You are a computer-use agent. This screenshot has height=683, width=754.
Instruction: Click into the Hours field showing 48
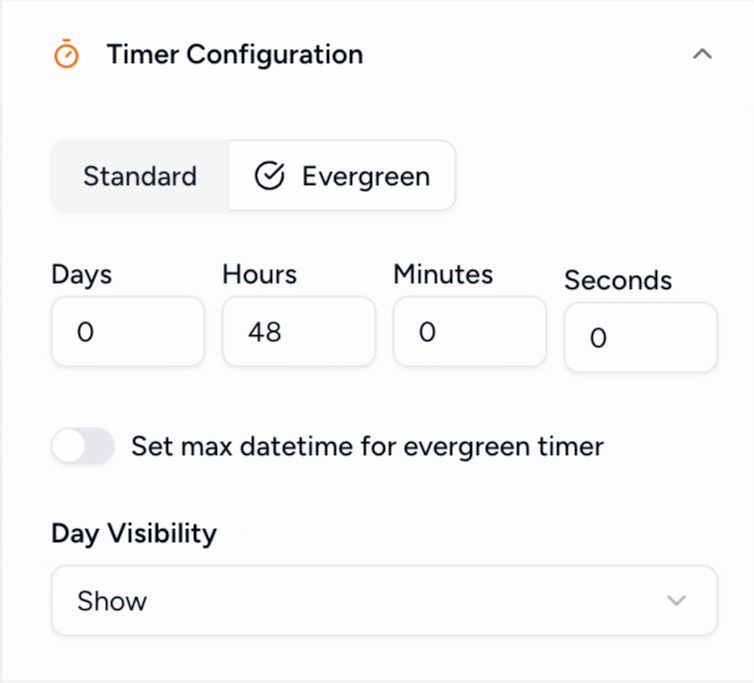pyautogui.click(x=298, y=331)
